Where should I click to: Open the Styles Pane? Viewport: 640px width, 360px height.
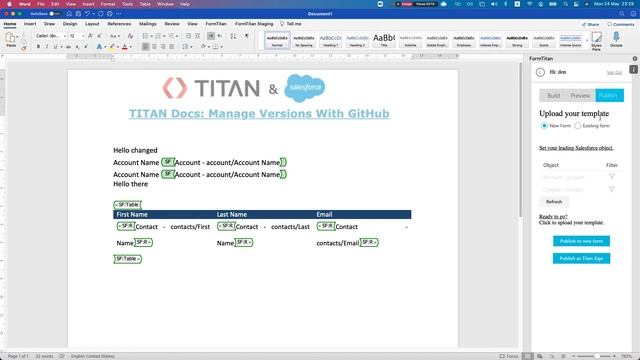tap(596, 41)
